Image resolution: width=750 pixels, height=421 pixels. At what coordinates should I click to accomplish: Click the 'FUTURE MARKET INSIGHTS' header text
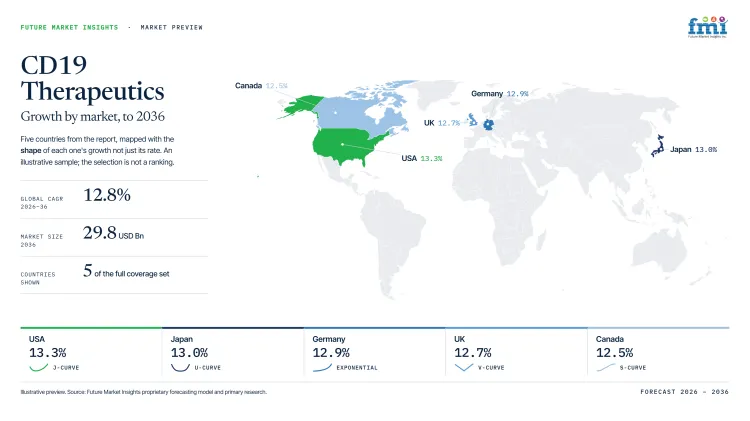click(69, 27)
